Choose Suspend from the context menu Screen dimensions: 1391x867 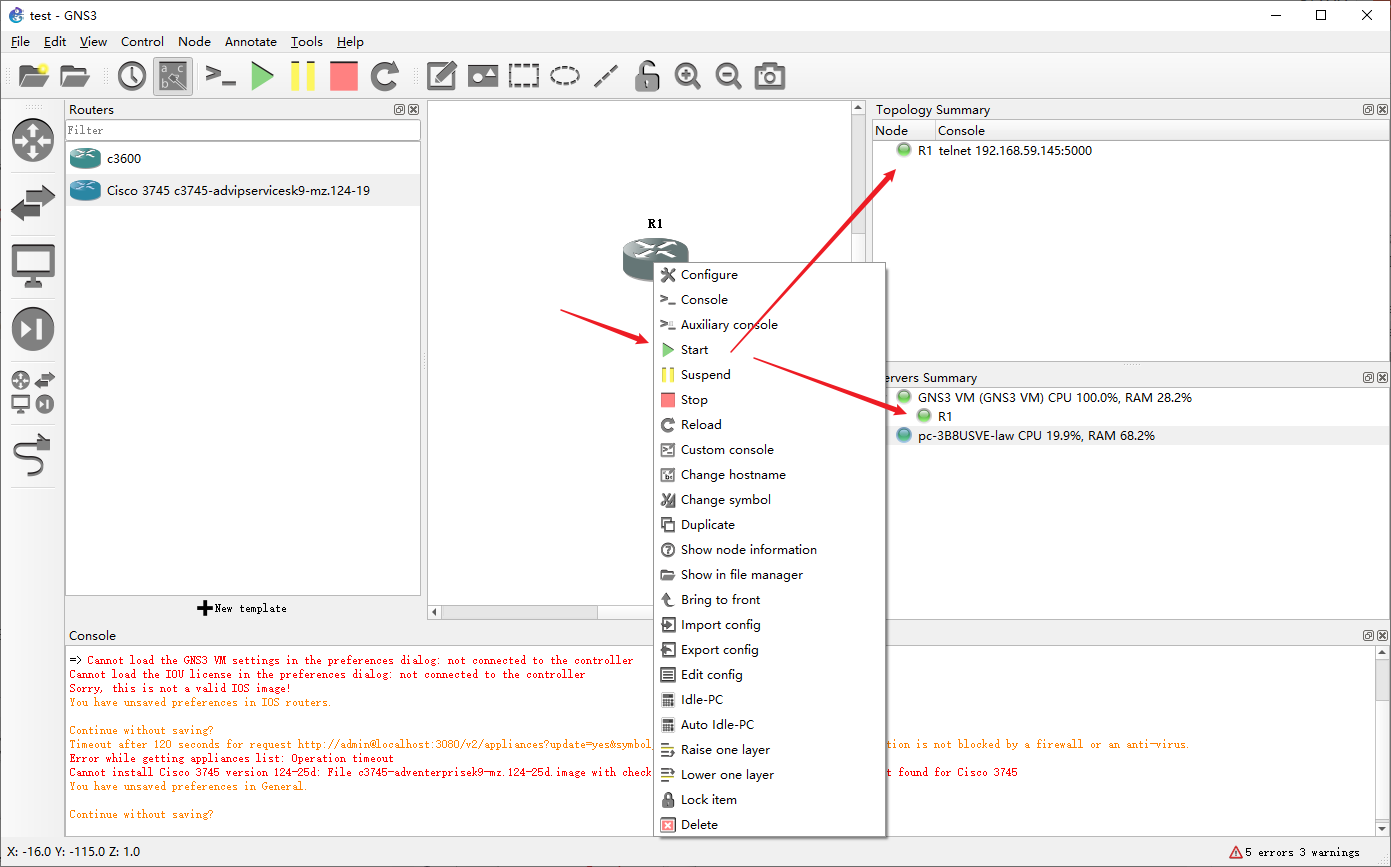[769, 375]
